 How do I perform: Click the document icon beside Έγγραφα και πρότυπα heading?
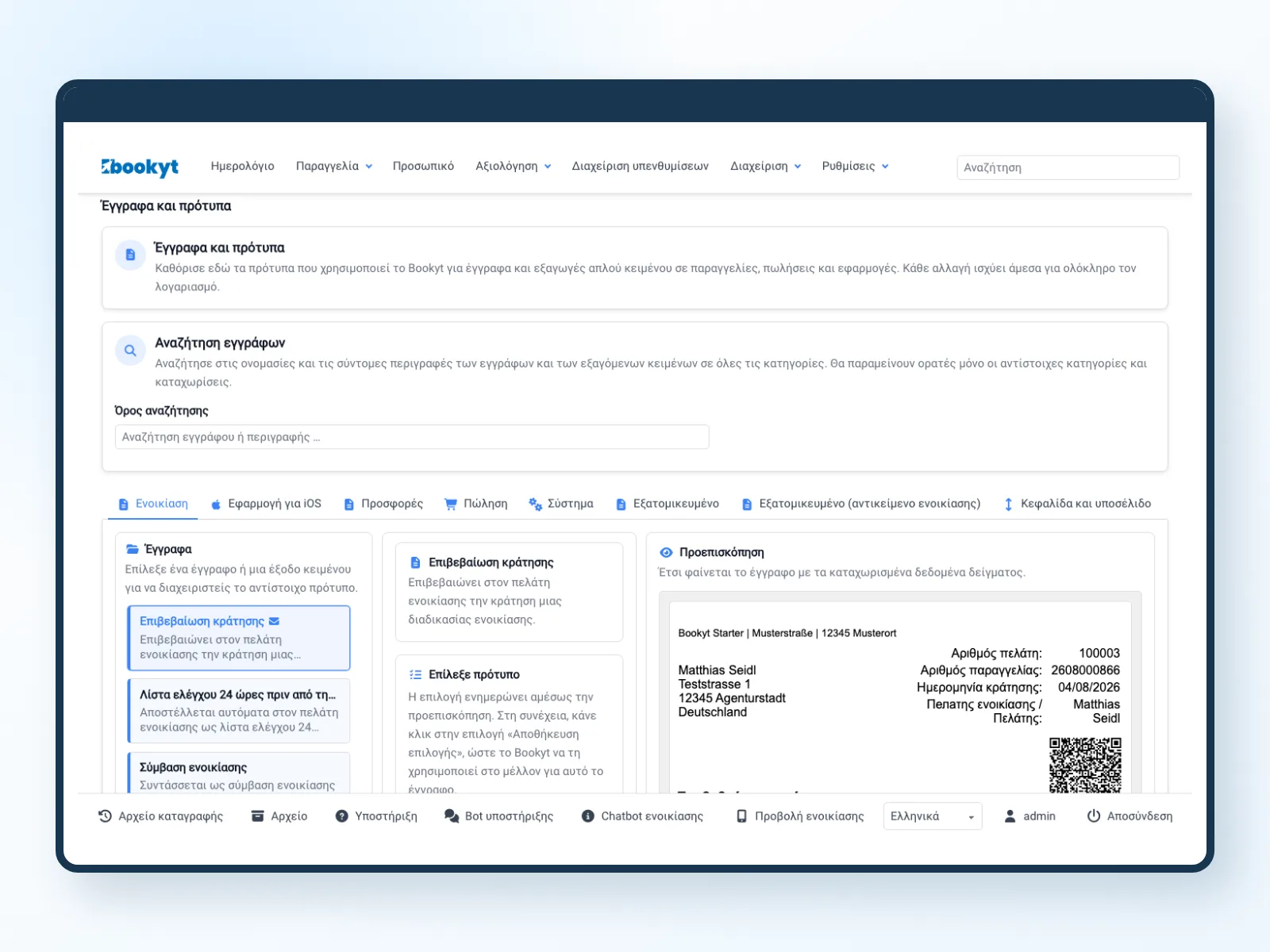[130, 255]
